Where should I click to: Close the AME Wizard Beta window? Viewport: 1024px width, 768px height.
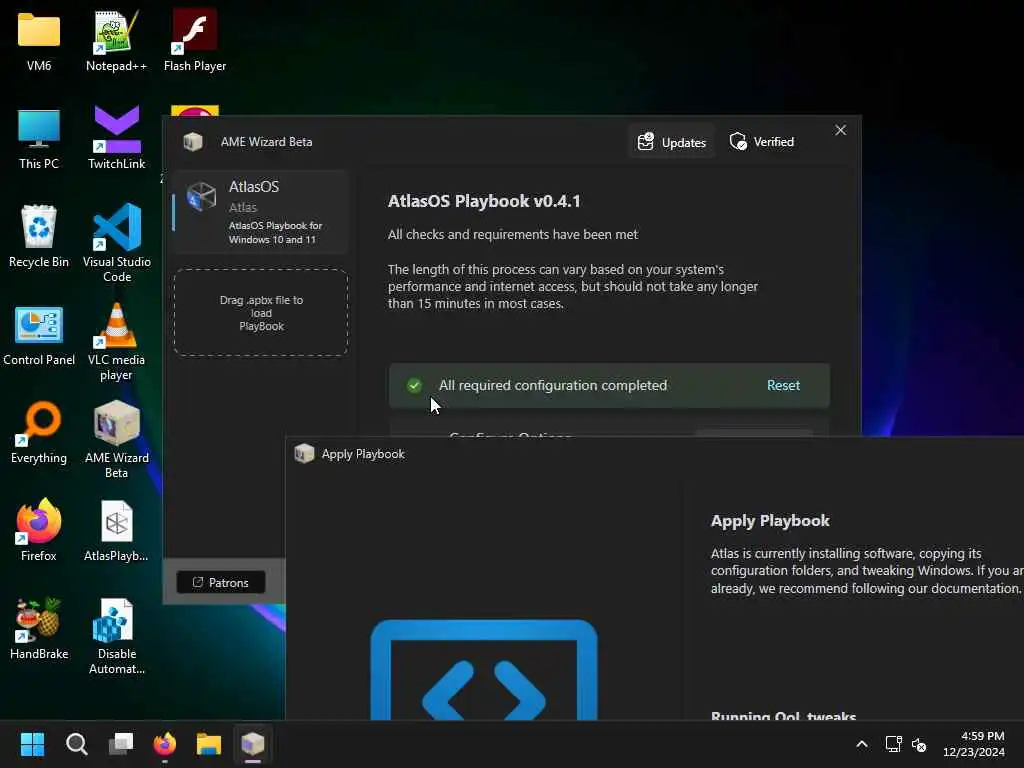click(x=840, y=131)
